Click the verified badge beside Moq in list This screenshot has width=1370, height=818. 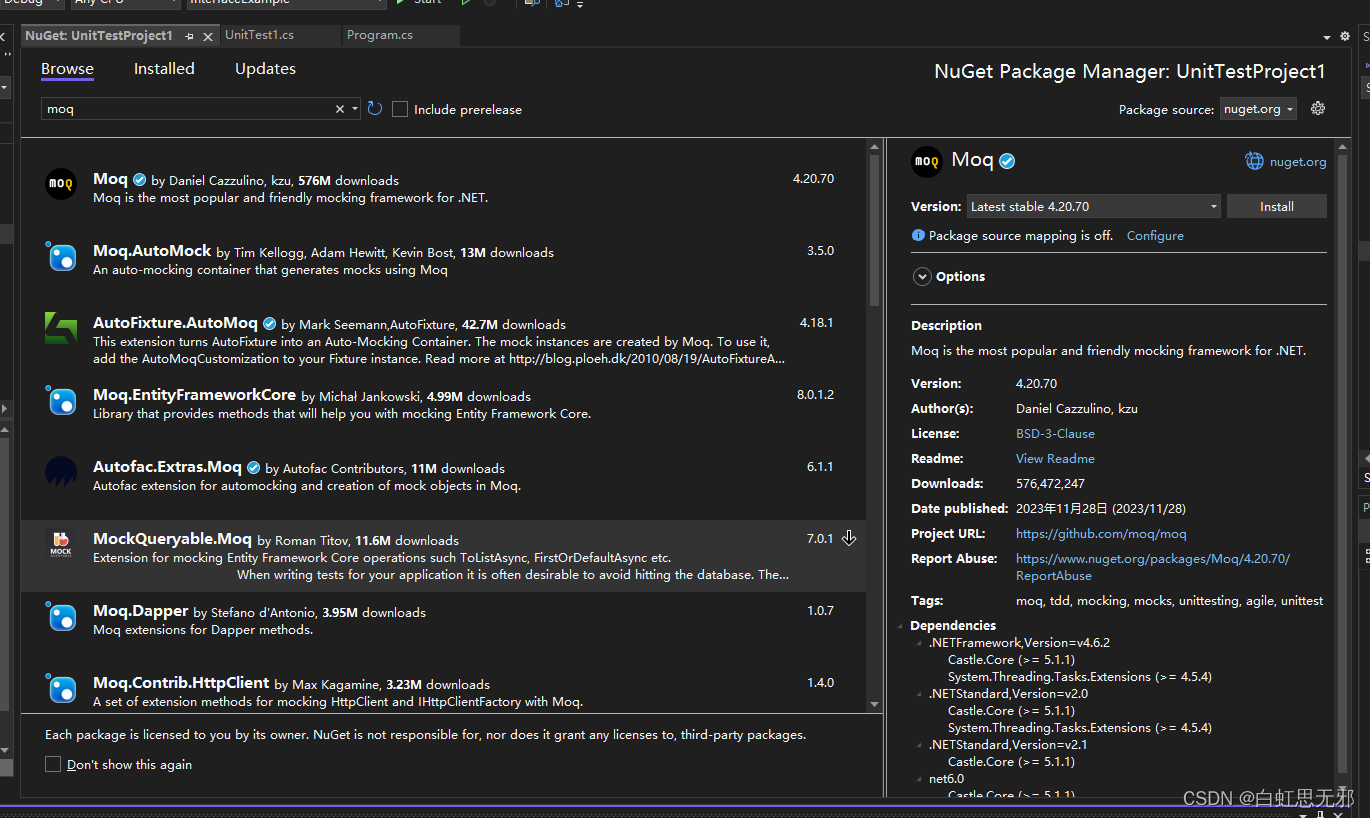(x=140, y=180)
